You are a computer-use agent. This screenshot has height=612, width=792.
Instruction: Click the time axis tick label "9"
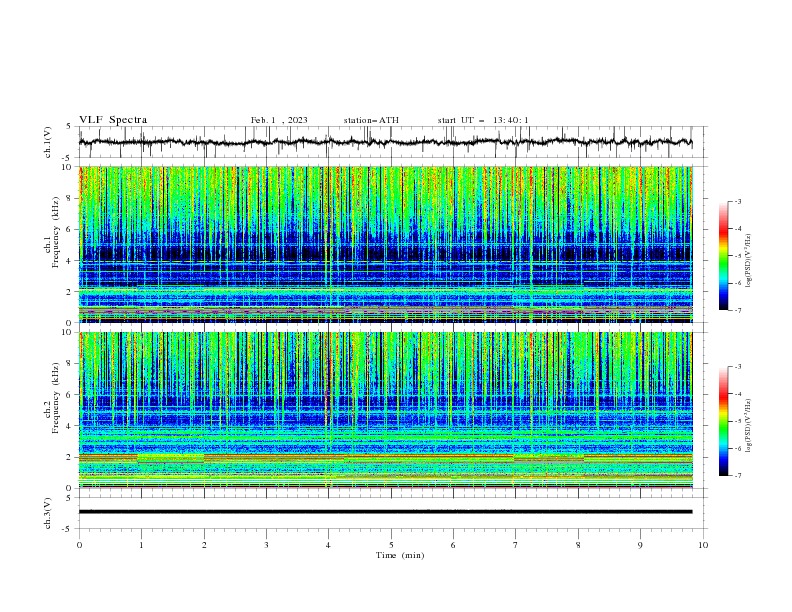tap(640, 545)
